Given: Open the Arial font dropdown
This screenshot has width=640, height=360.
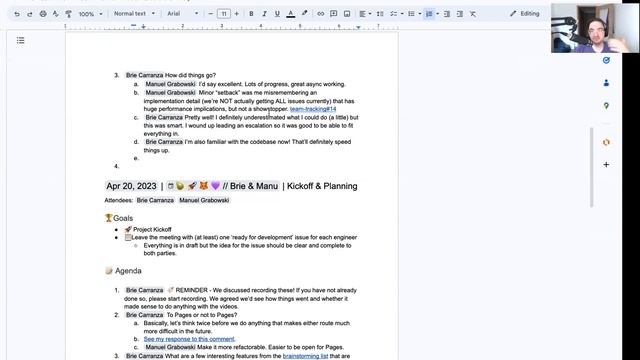Looking at the screenshot, I should (182, 13).
